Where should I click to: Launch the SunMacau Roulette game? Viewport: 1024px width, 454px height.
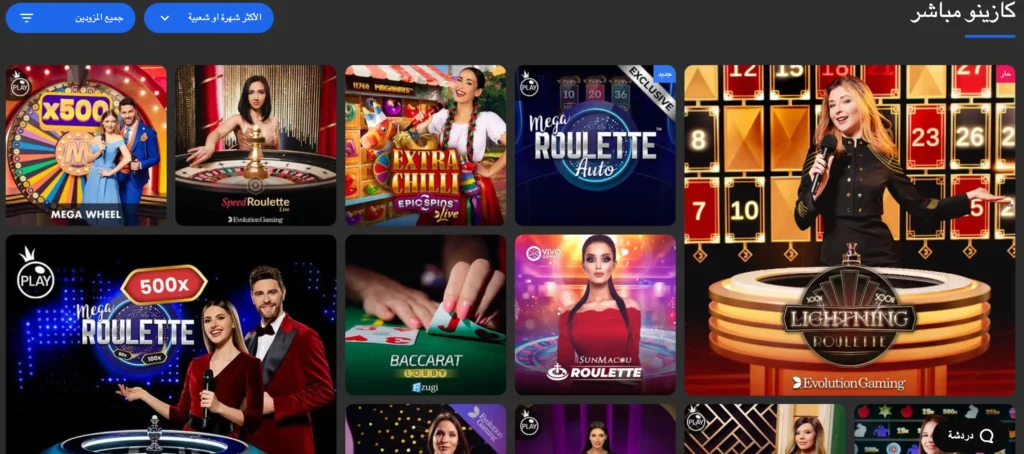(596, 315)
